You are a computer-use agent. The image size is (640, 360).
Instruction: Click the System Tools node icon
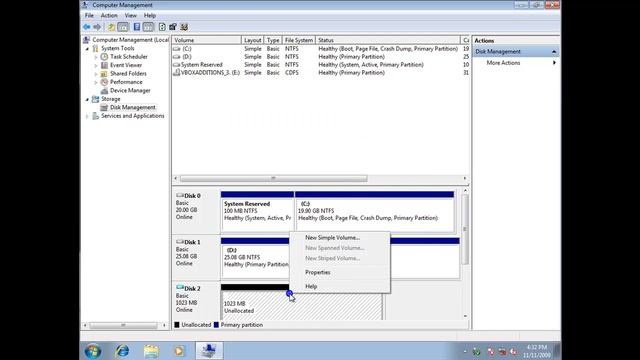tap(96, 48)
